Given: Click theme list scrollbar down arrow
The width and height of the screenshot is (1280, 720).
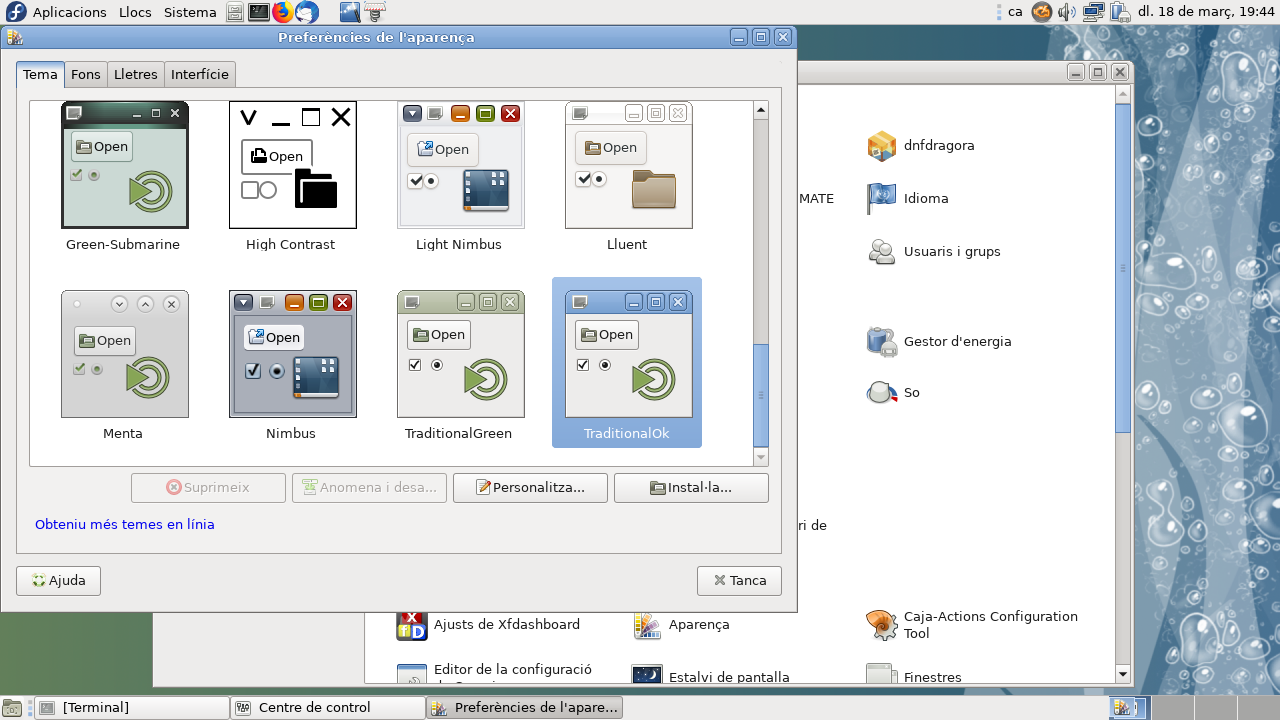Looking at the screenshot, I should pyautogui.click(x=761, y=457).
